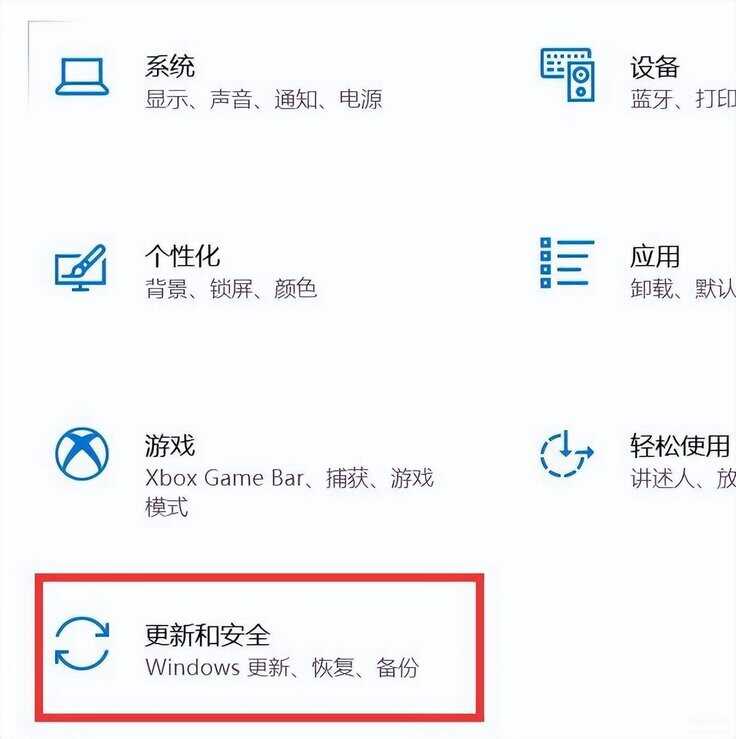
Task: Open the 系统 settings title
Action: [170, 66]
